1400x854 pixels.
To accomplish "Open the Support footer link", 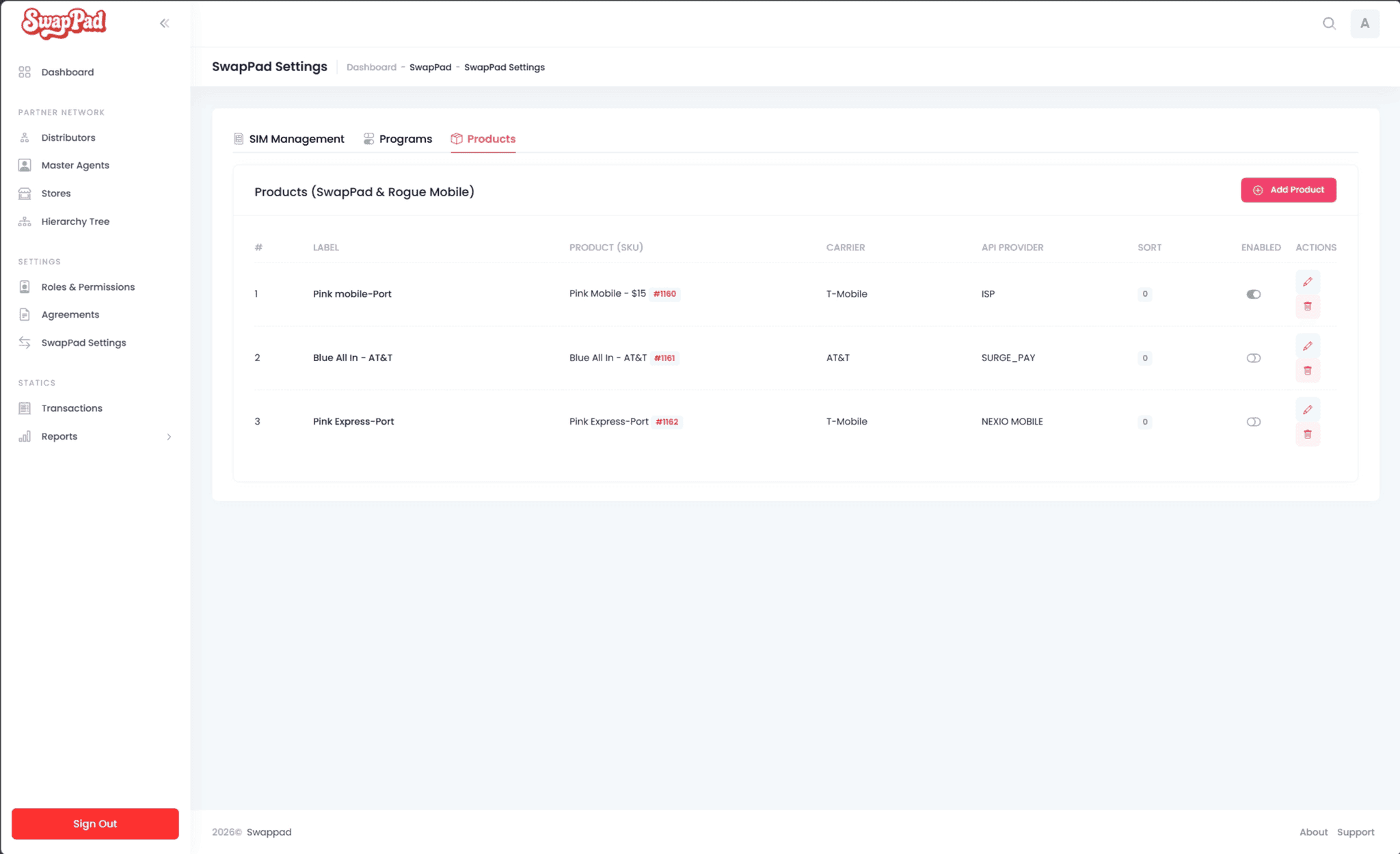I will click(x=1356, y=832).
